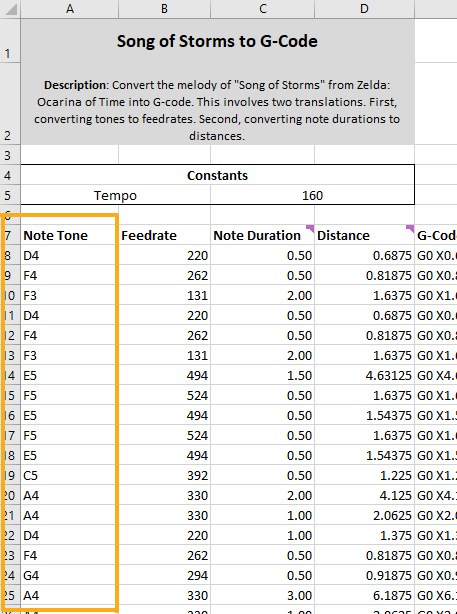Select column A header

70,9
